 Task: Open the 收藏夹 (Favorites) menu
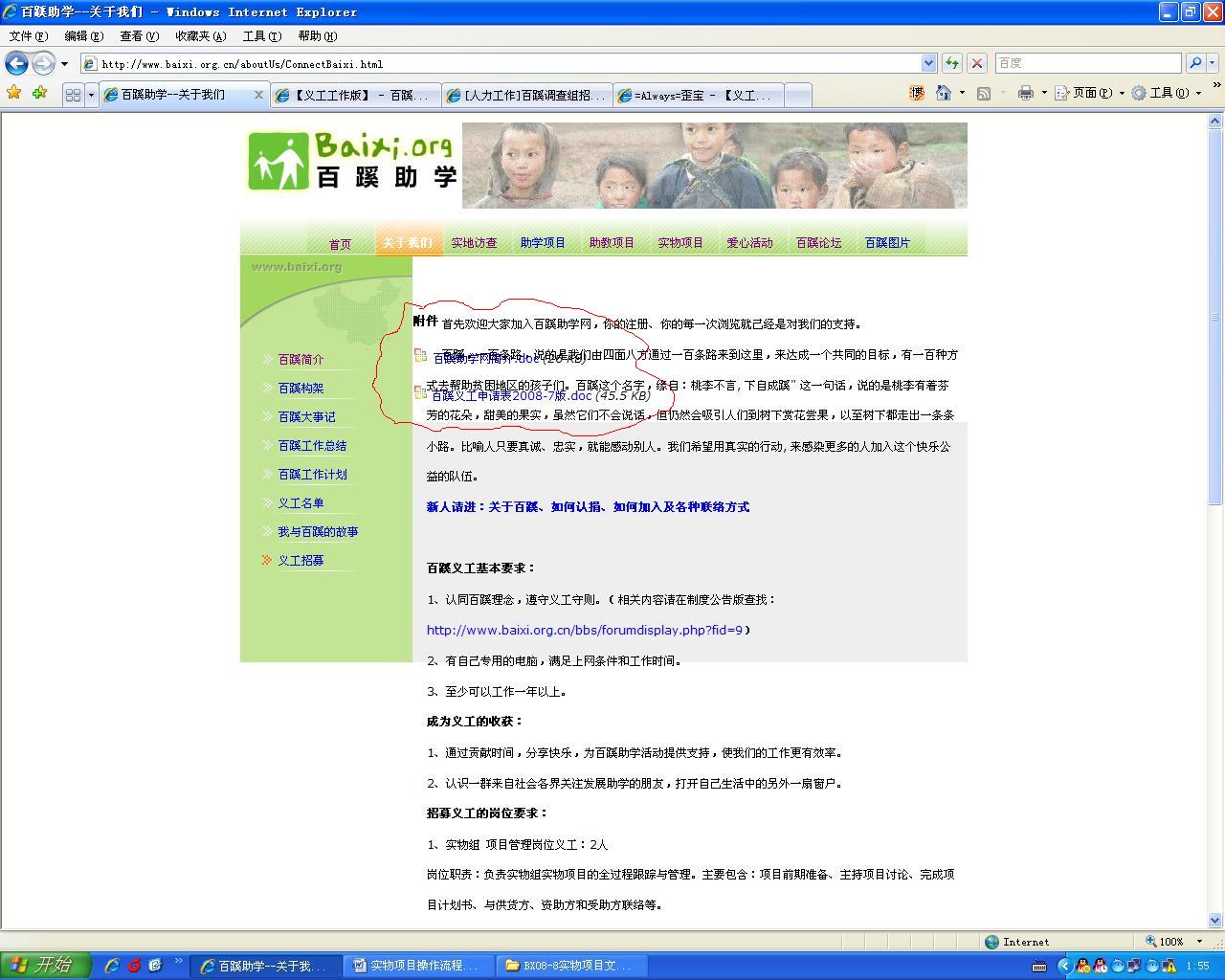[x=200, y=35]
